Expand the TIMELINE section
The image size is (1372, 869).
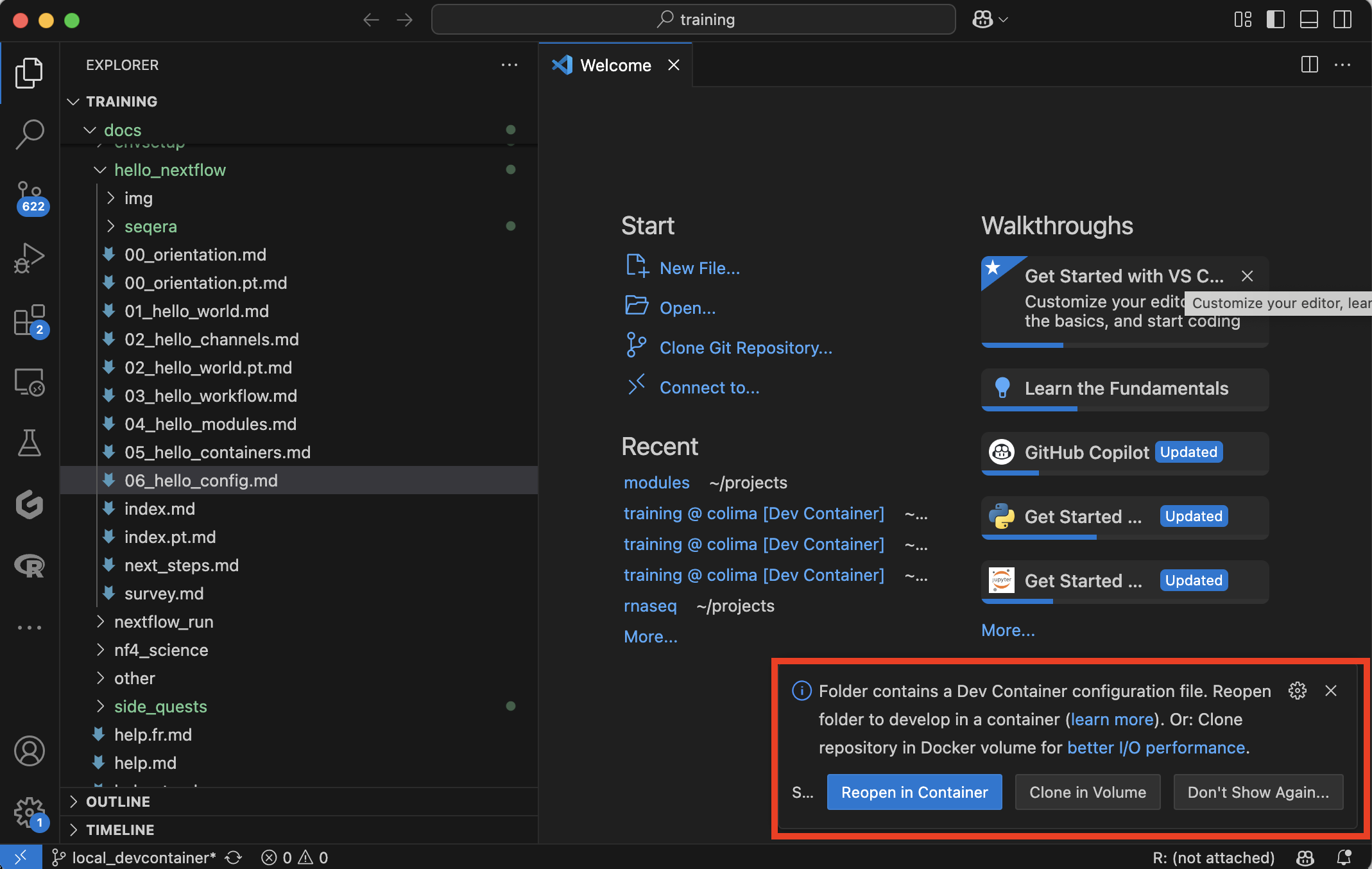coord(73,830)
